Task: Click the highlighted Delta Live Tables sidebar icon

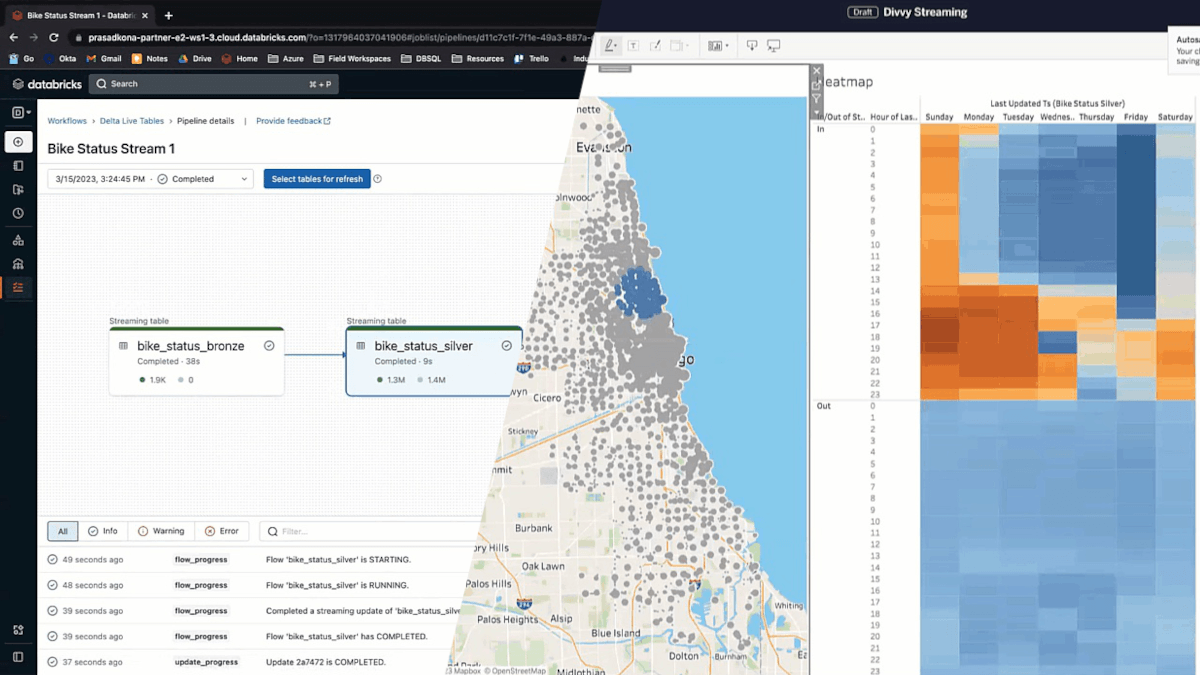Action: [x=18, y=288]
